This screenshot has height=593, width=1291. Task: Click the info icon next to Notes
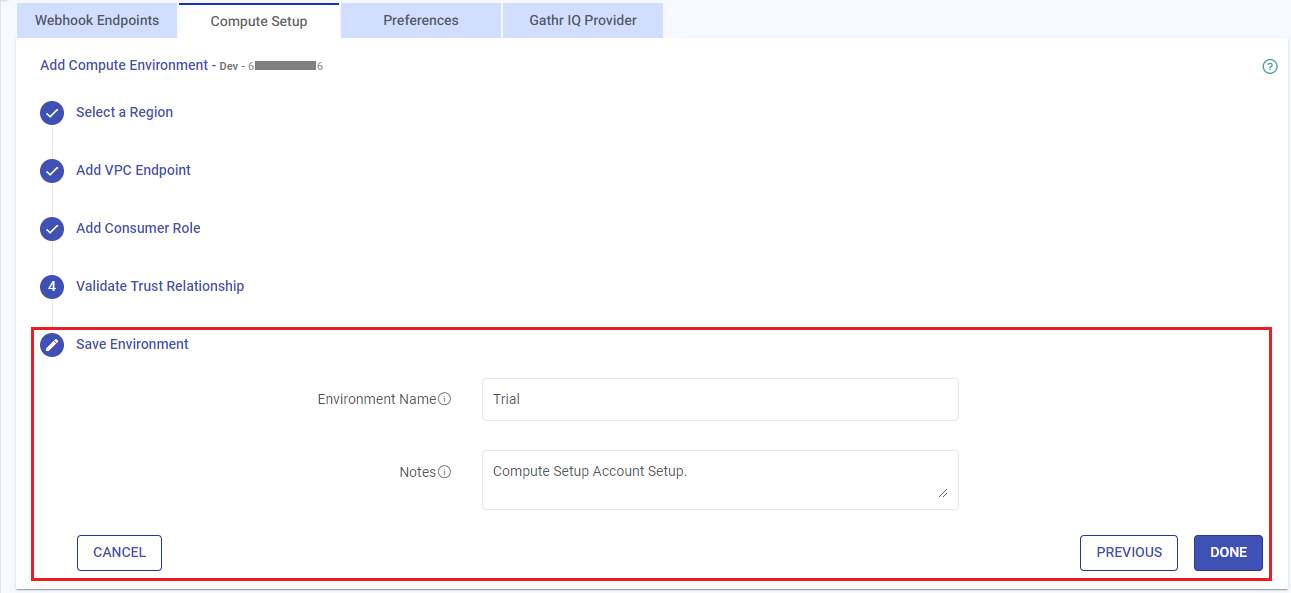445,472
